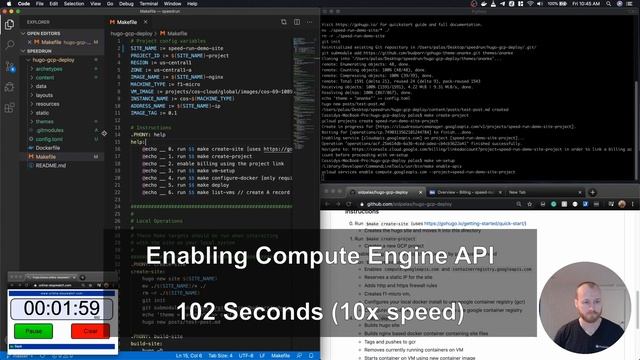Close the New Tab browser tab
Image resolution: width=640 pixels, height=360 pixels.
(580, 192)
